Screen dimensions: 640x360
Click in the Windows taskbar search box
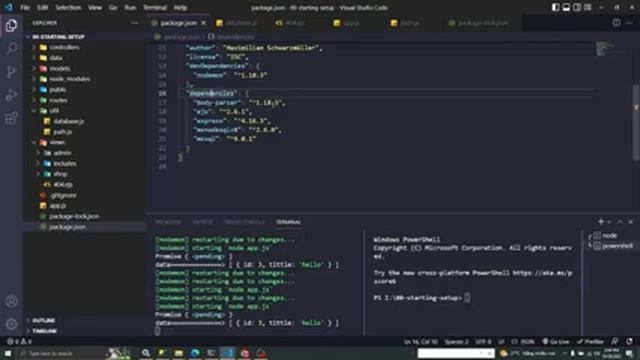(x=61, y=353)
